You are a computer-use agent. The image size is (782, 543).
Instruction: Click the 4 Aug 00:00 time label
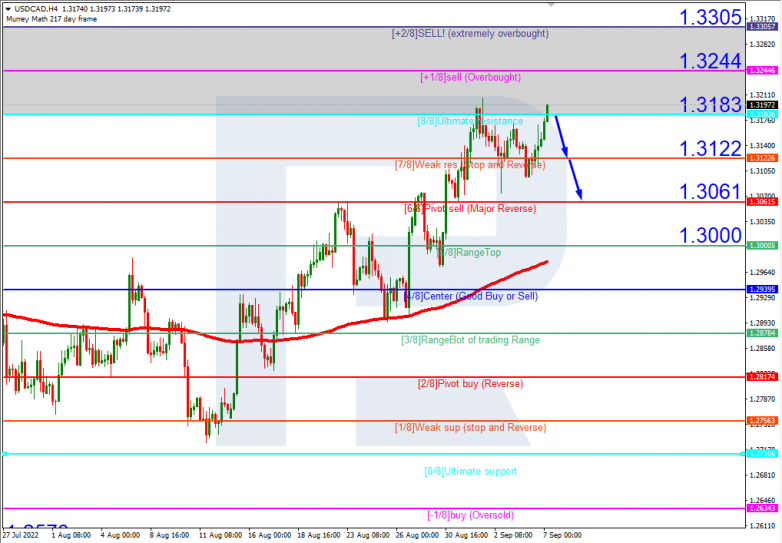click(120, 536)
